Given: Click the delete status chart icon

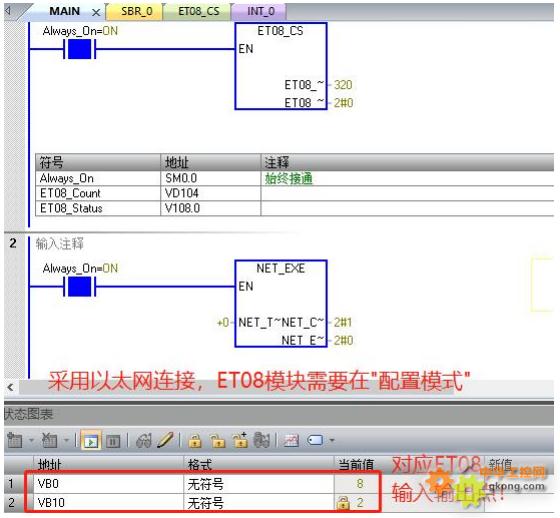Looking at the screenshot, I should coord(49,440).
